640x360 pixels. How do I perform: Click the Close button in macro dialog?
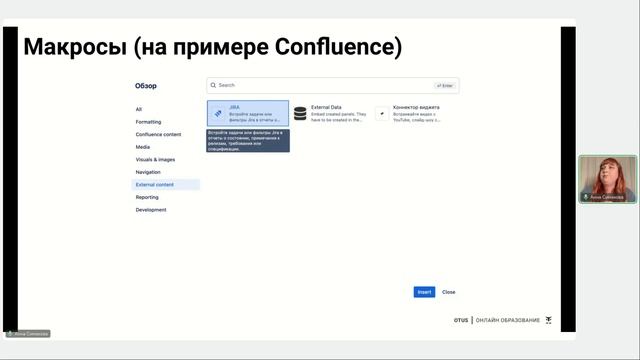[x=449, y=292]
